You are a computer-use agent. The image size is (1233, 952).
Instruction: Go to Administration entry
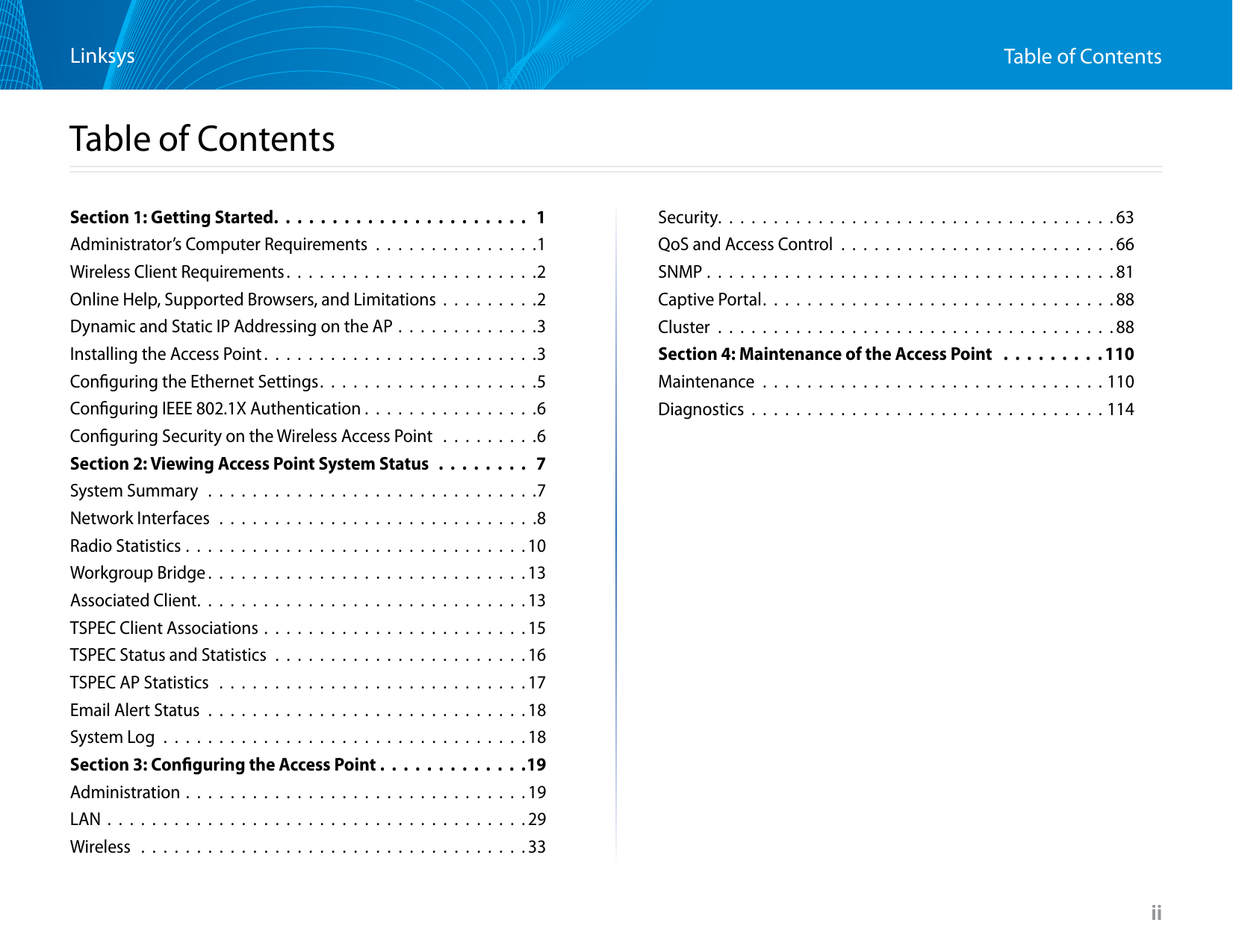pyautogui.click(x=308, y=792)
